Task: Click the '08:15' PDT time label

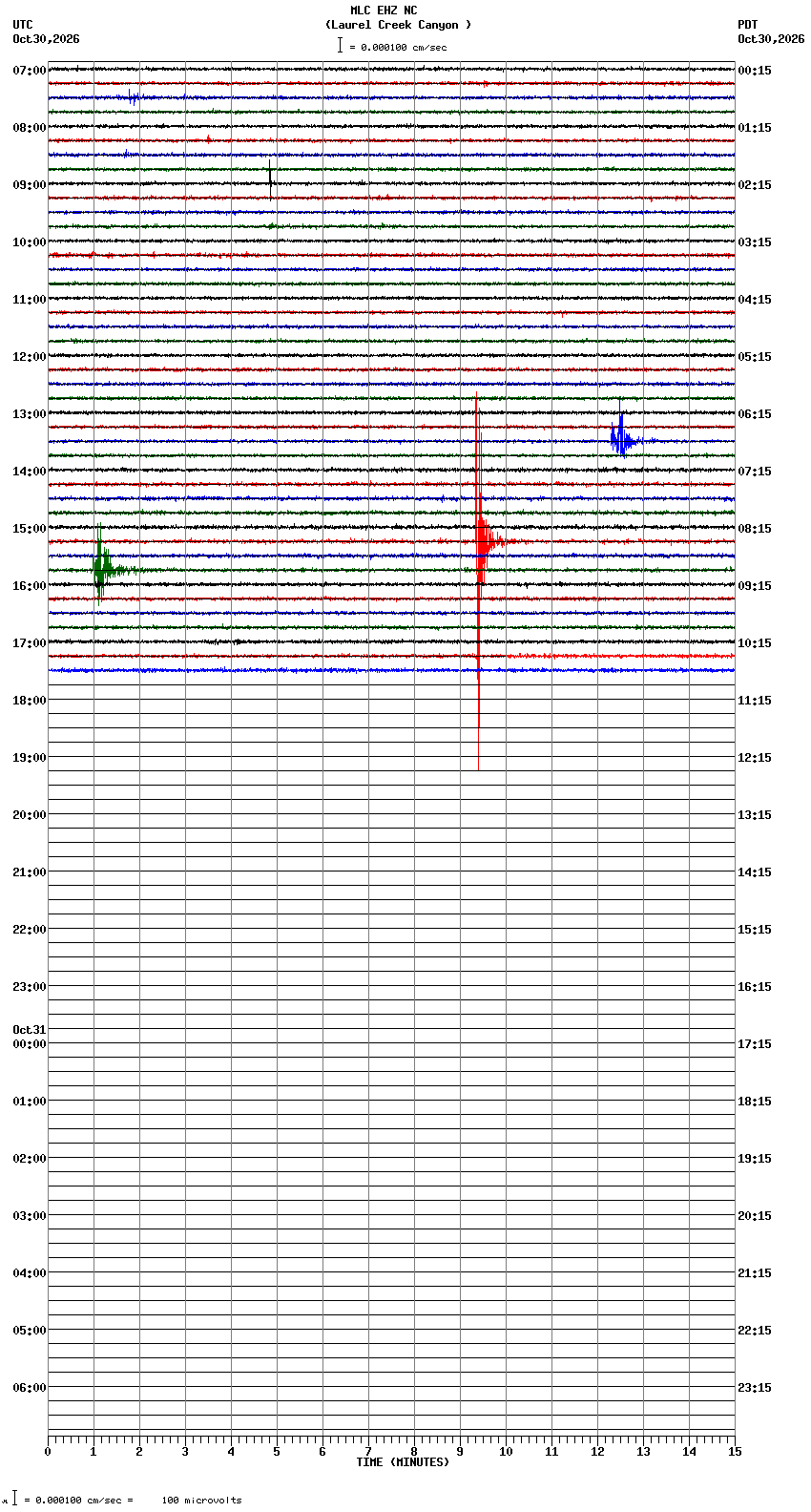Action: click(755, 529)
